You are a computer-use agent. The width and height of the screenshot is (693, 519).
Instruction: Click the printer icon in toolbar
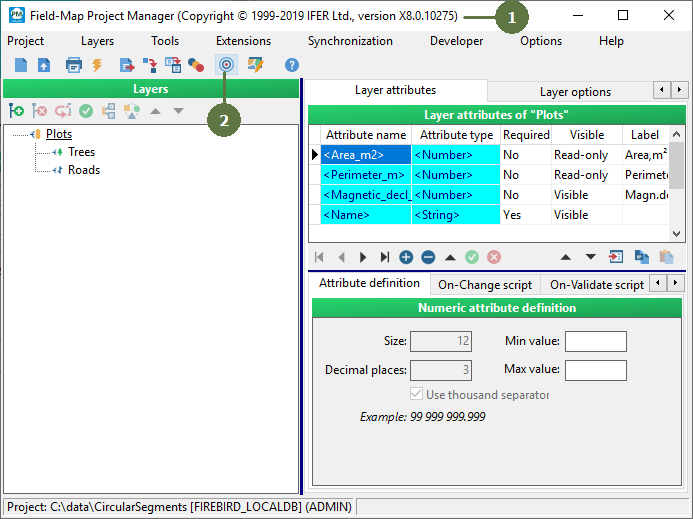pos(73,65)
